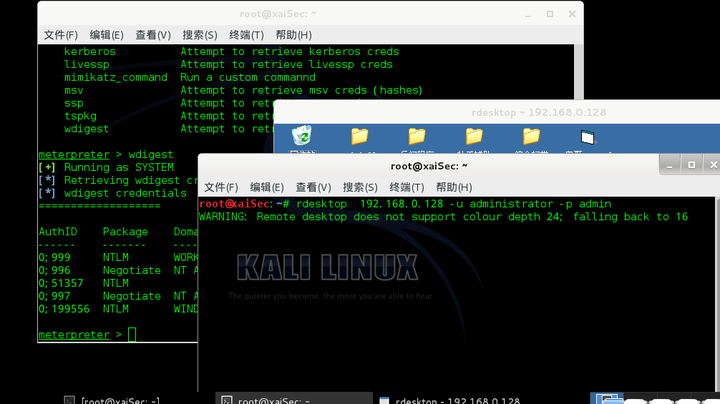Open 查看(V) menu in front terminal

[x=313, y=187]
